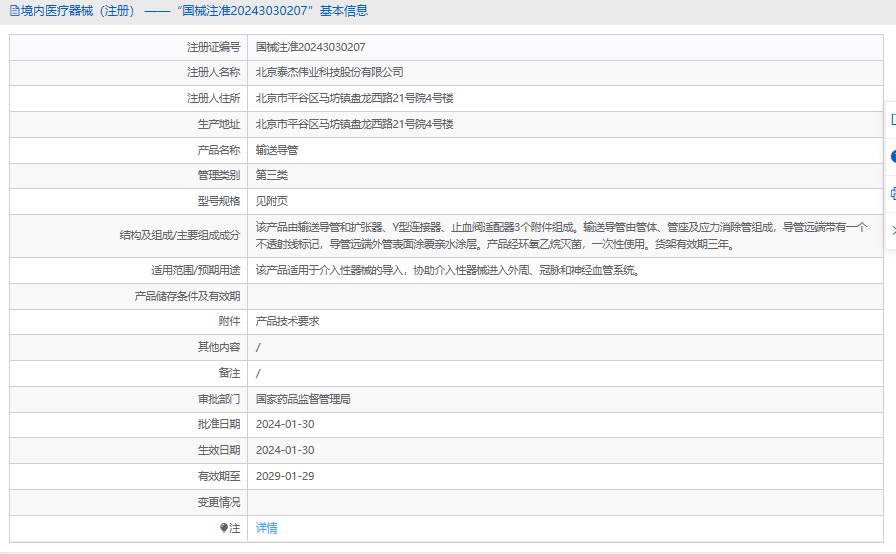This screenshot has height=554, width=896.
Task: Select registration number 国械注准20243030207 value
Action: click(310, 47)
